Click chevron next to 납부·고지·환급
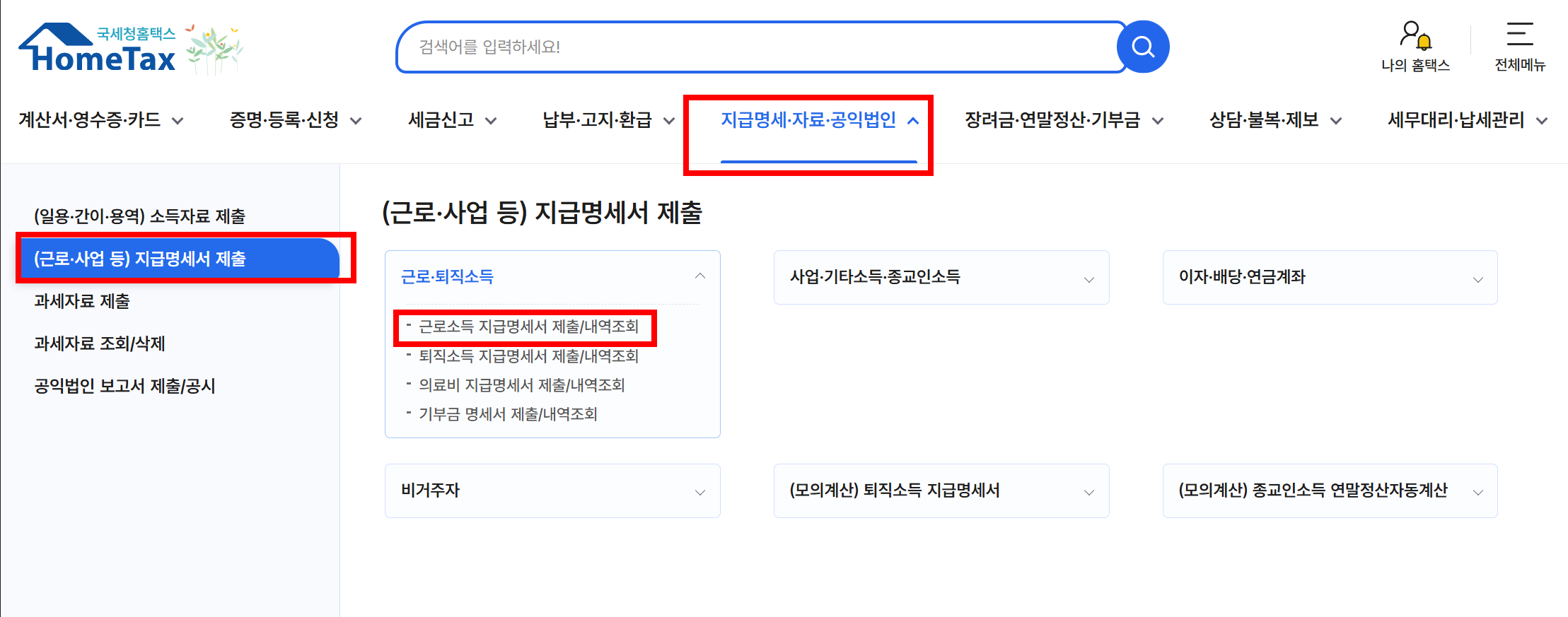The width and height of the screenshot is (1568, 617). tap(669, 121)
